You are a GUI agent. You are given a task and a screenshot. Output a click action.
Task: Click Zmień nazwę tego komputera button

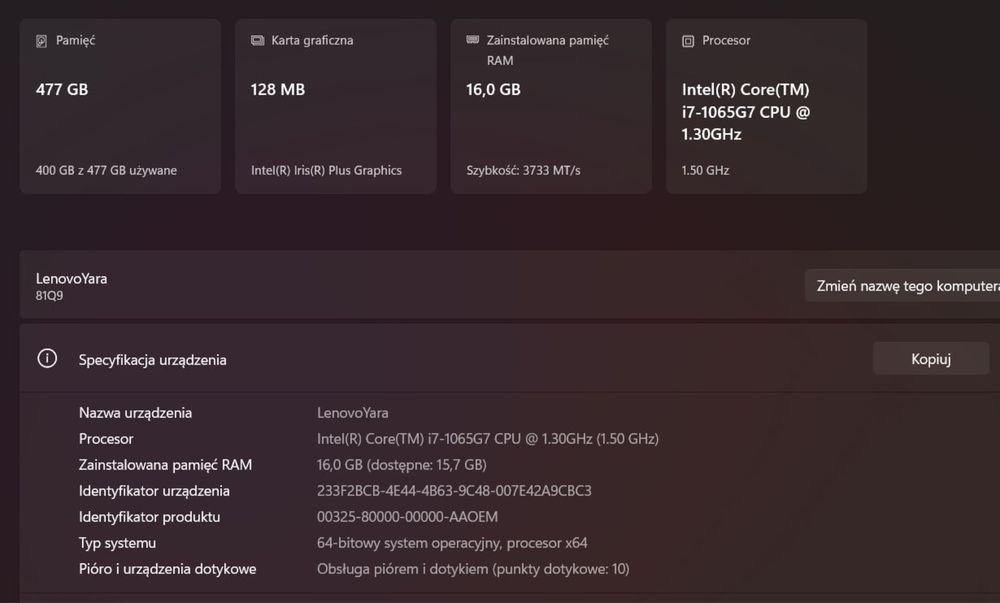click(902, 286)
